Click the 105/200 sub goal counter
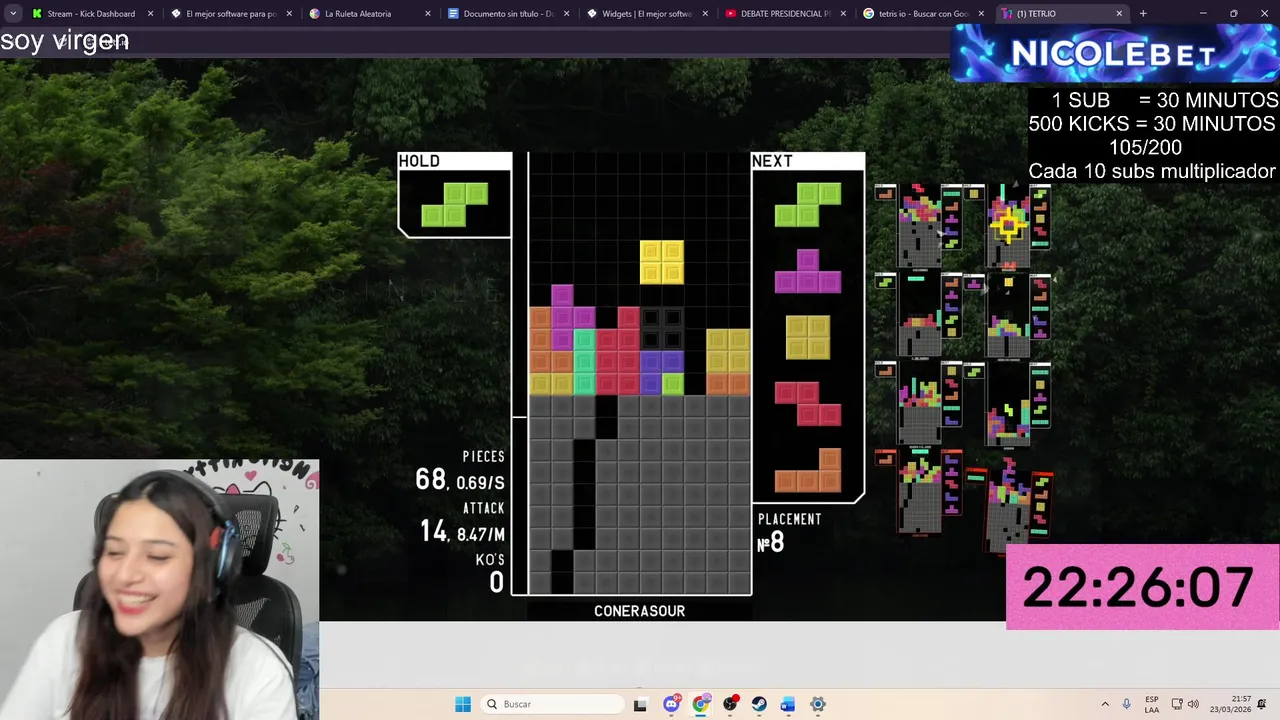The image size is (1280, 720). [1145, 148]
